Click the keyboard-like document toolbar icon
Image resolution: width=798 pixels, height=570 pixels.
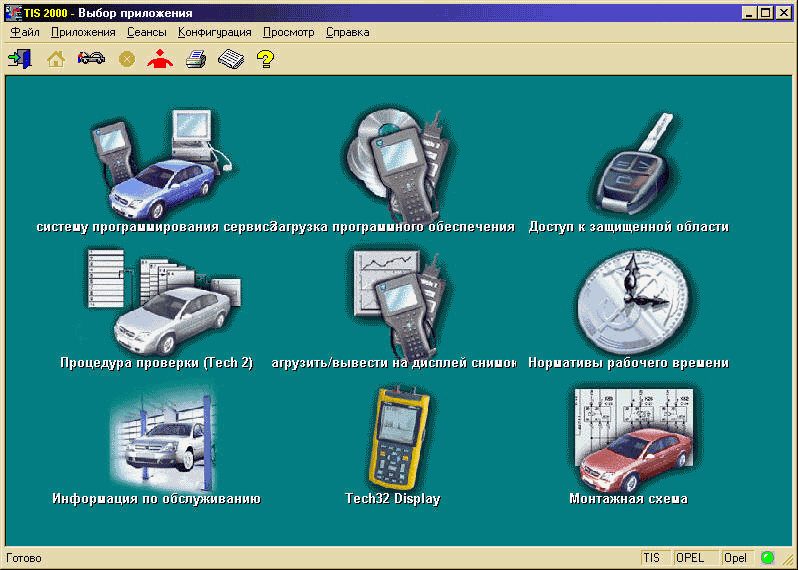tap(231, 60)
